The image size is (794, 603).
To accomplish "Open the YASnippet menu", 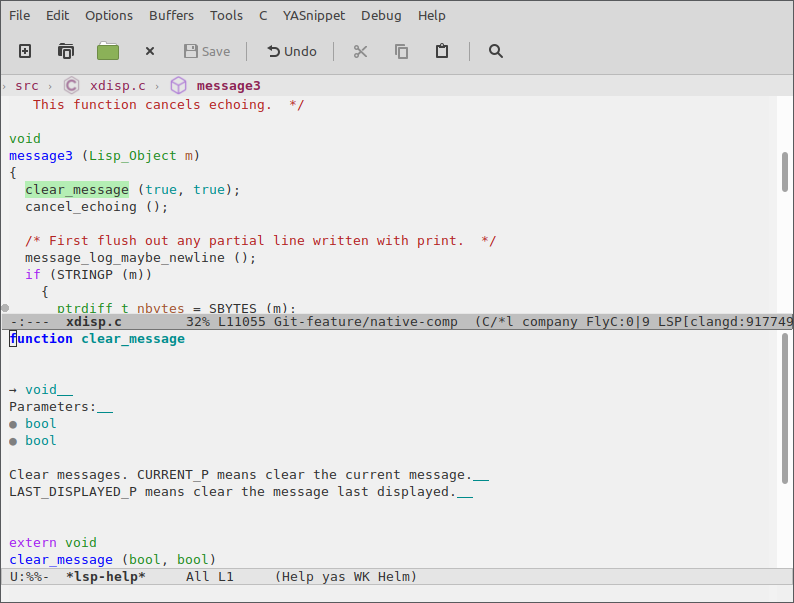I will (314, 16).
